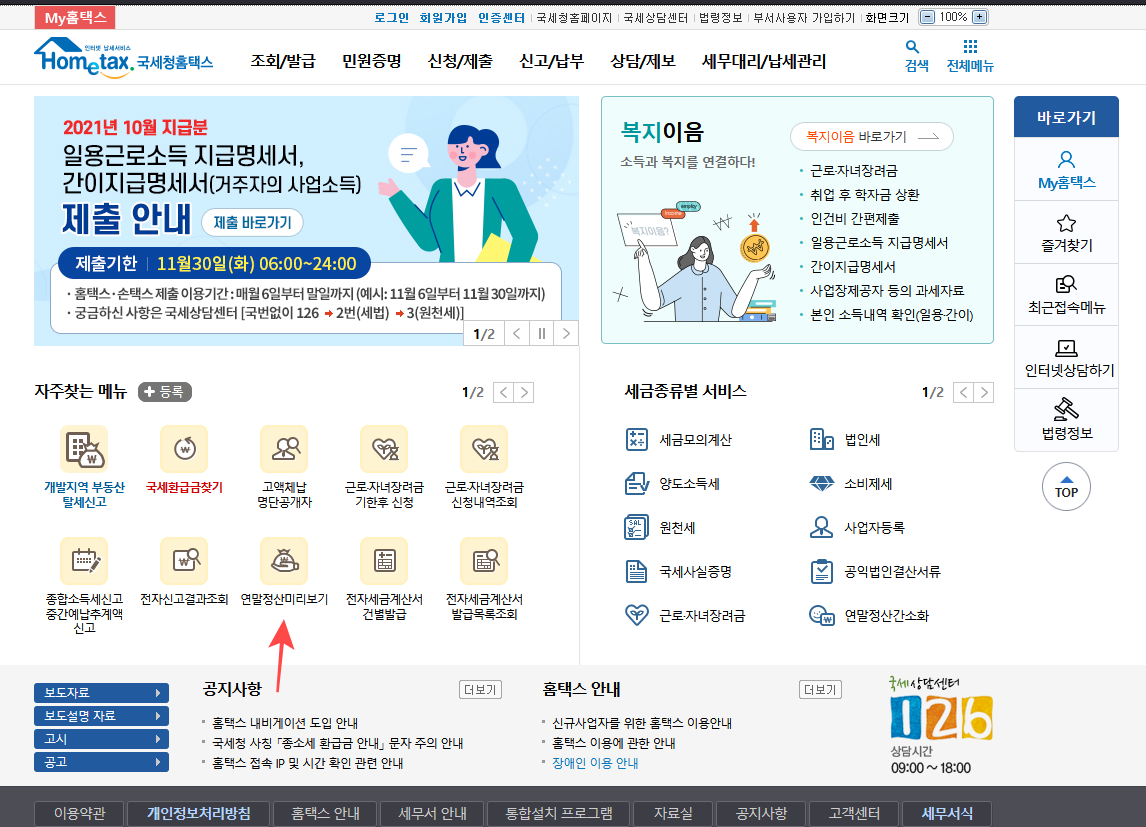Click the 제출 바로가기 button
Image resolution: width=1146 pixels, height=827 pixels.
(x=252, y=223)
